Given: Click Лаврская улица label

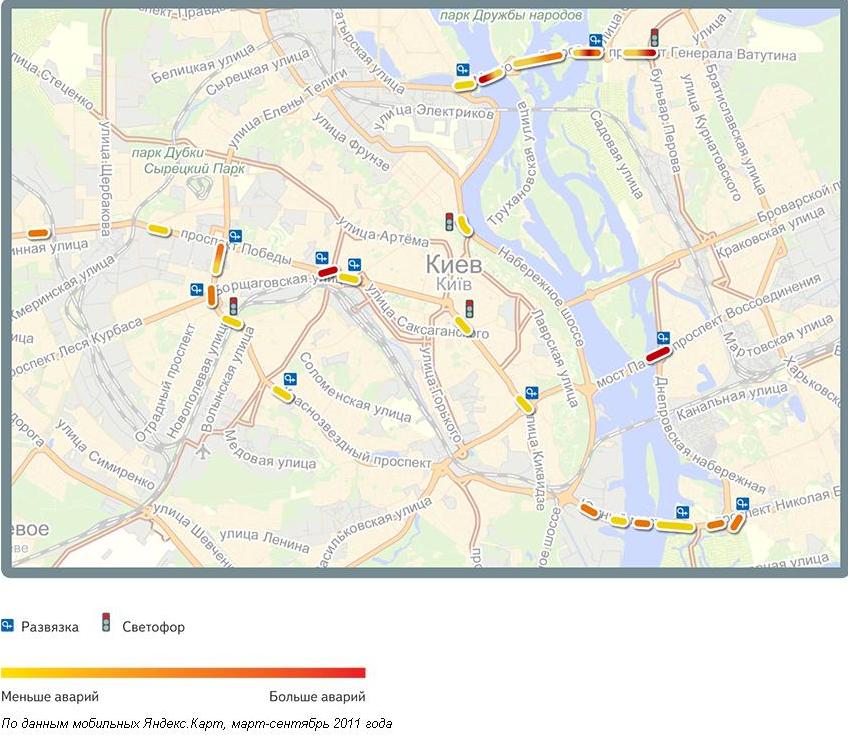Looking at the screenshot, I should coord(555,358).
